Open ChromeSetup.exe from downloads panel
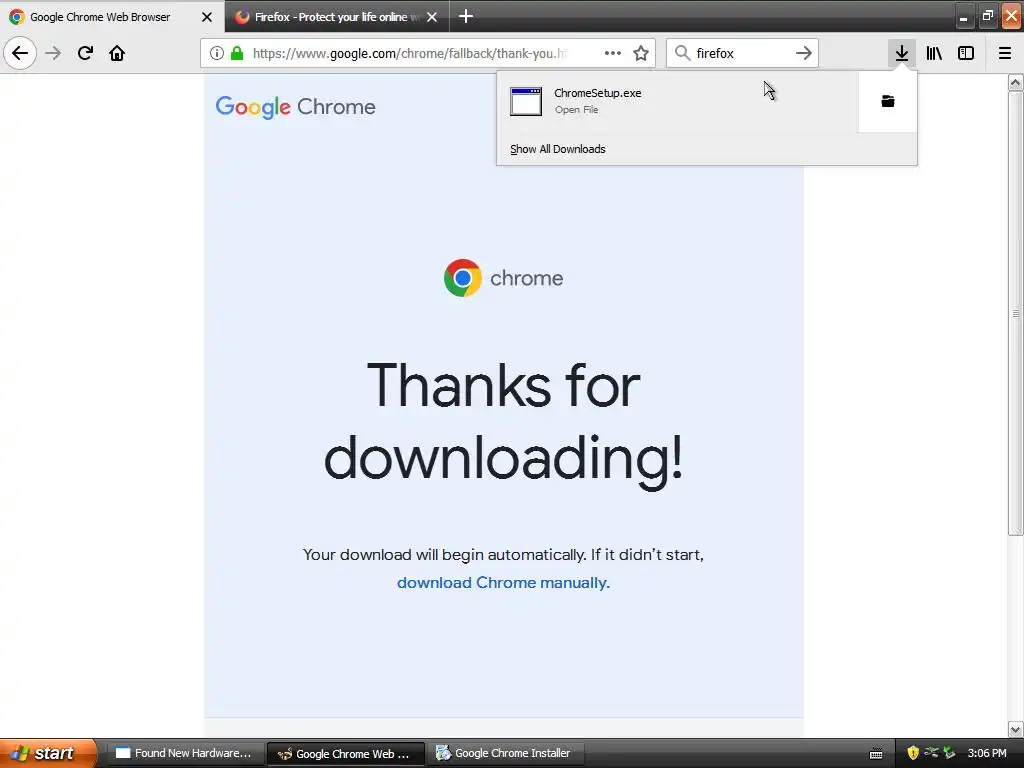The width and height of the screenshot is (1024, 768). pos(677,101)
